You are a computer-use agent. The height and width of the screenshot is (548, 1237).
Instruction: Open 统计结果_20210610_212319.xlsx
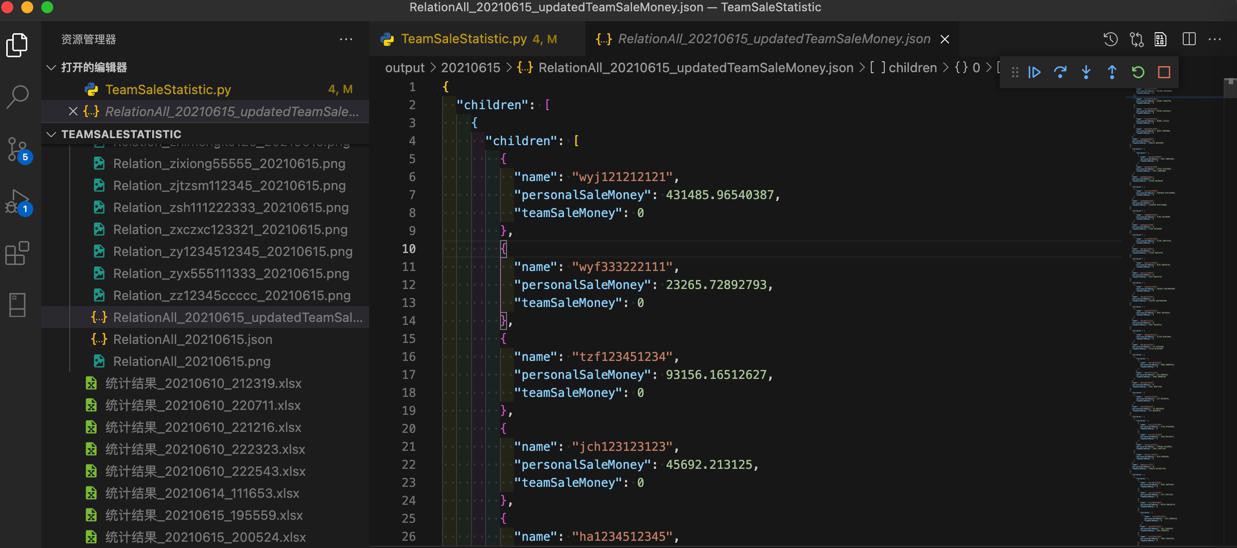point(205,383)
